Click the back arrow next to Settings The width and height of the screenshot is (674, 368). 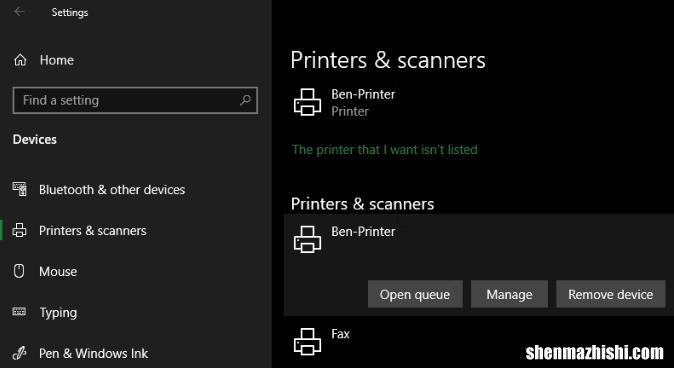19,12
